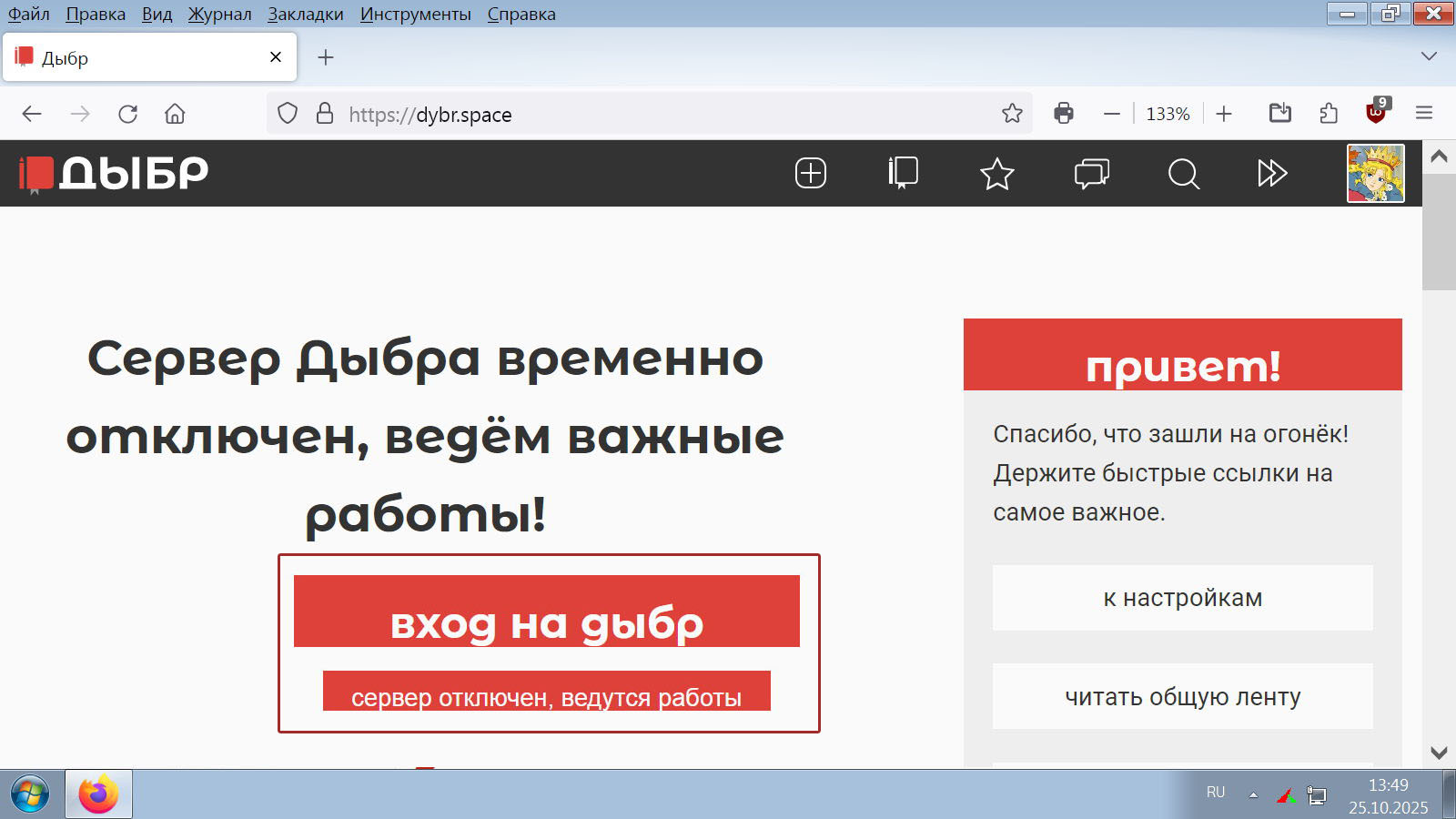Open the Firefox hamburger application menu

(x=1424, y=113)
